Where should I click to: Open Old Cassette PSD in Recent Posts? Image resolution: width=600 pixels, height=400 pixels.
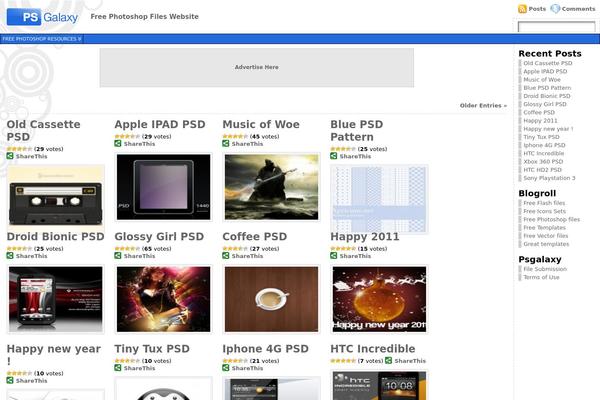point(548,63)
